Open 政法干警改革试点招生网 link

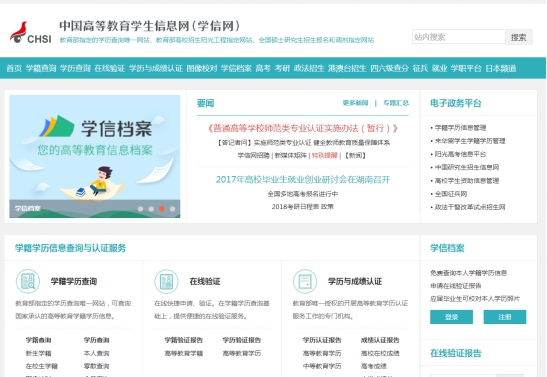click(470, 207)
